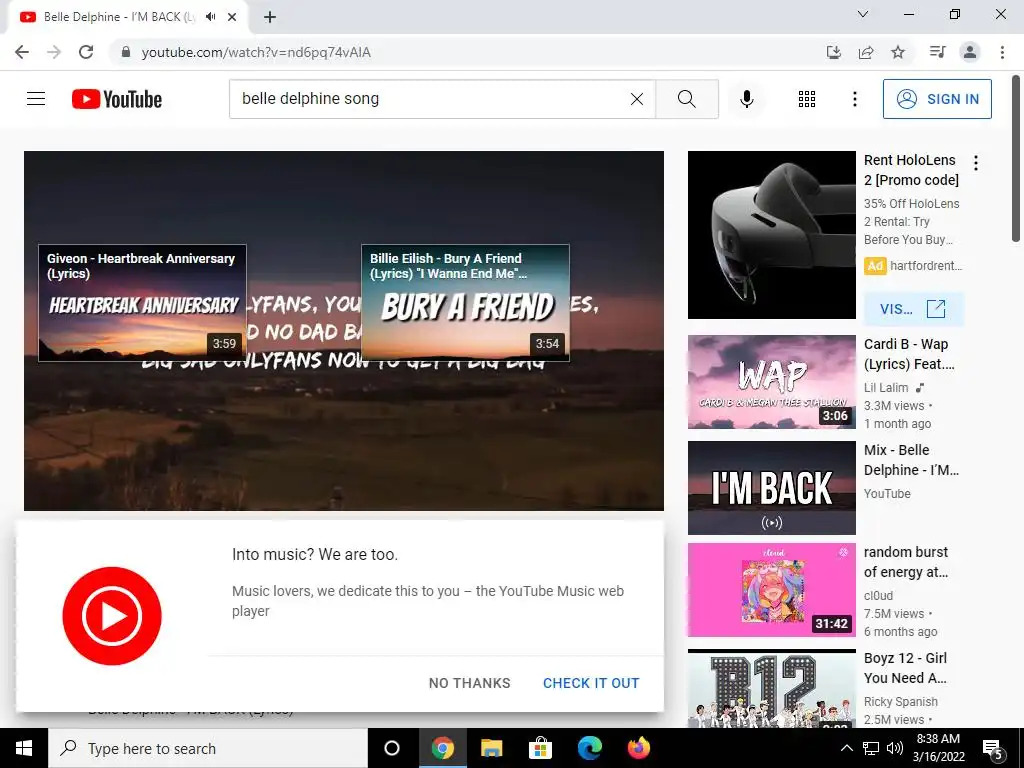This screenshot has height=768, width=1024.
Task: Open Microsoft Store from the taskbar
Action: click(x=540, y=748)
